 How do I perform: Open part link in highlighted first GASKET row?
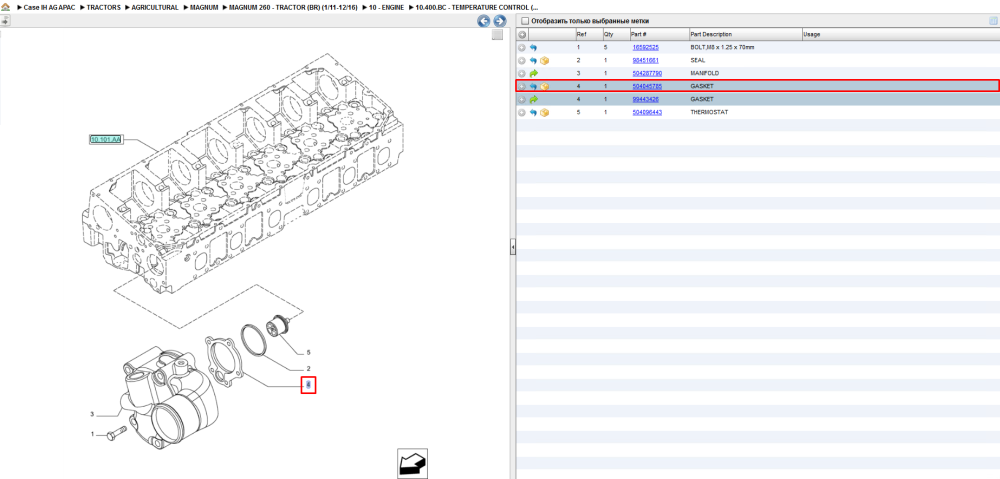click(645, 86)
